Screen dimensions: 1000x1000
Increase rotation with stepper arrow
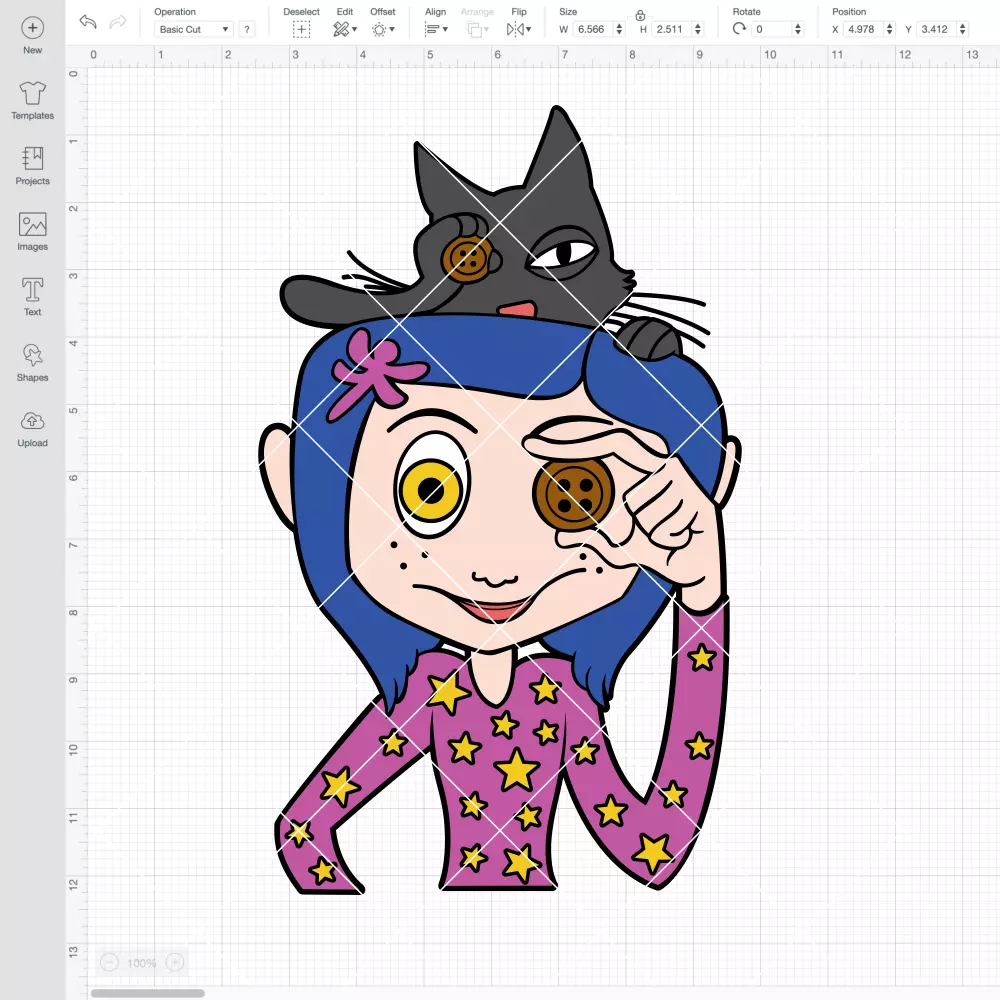798,26
